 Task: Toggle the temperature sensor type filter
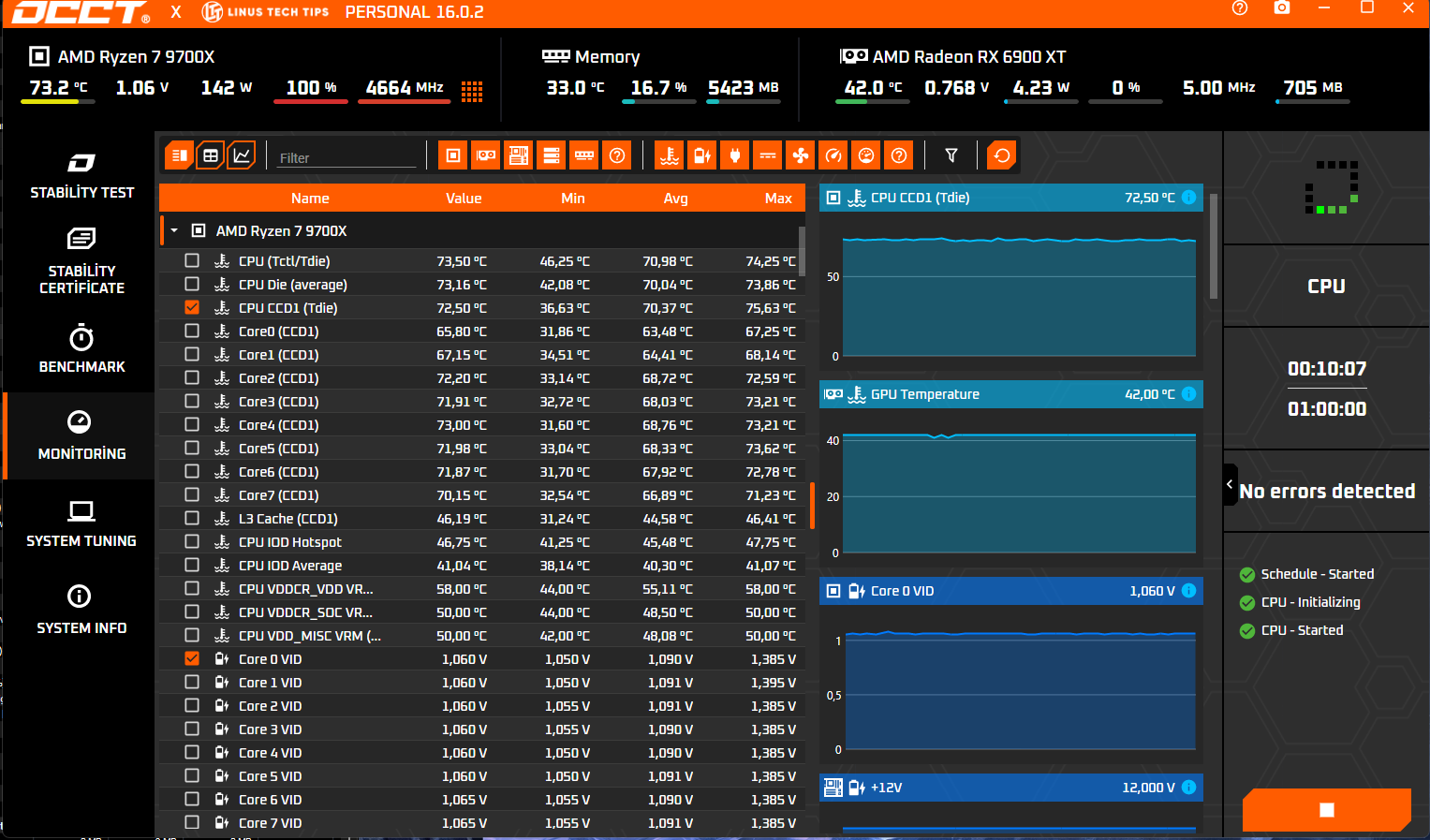670,155
